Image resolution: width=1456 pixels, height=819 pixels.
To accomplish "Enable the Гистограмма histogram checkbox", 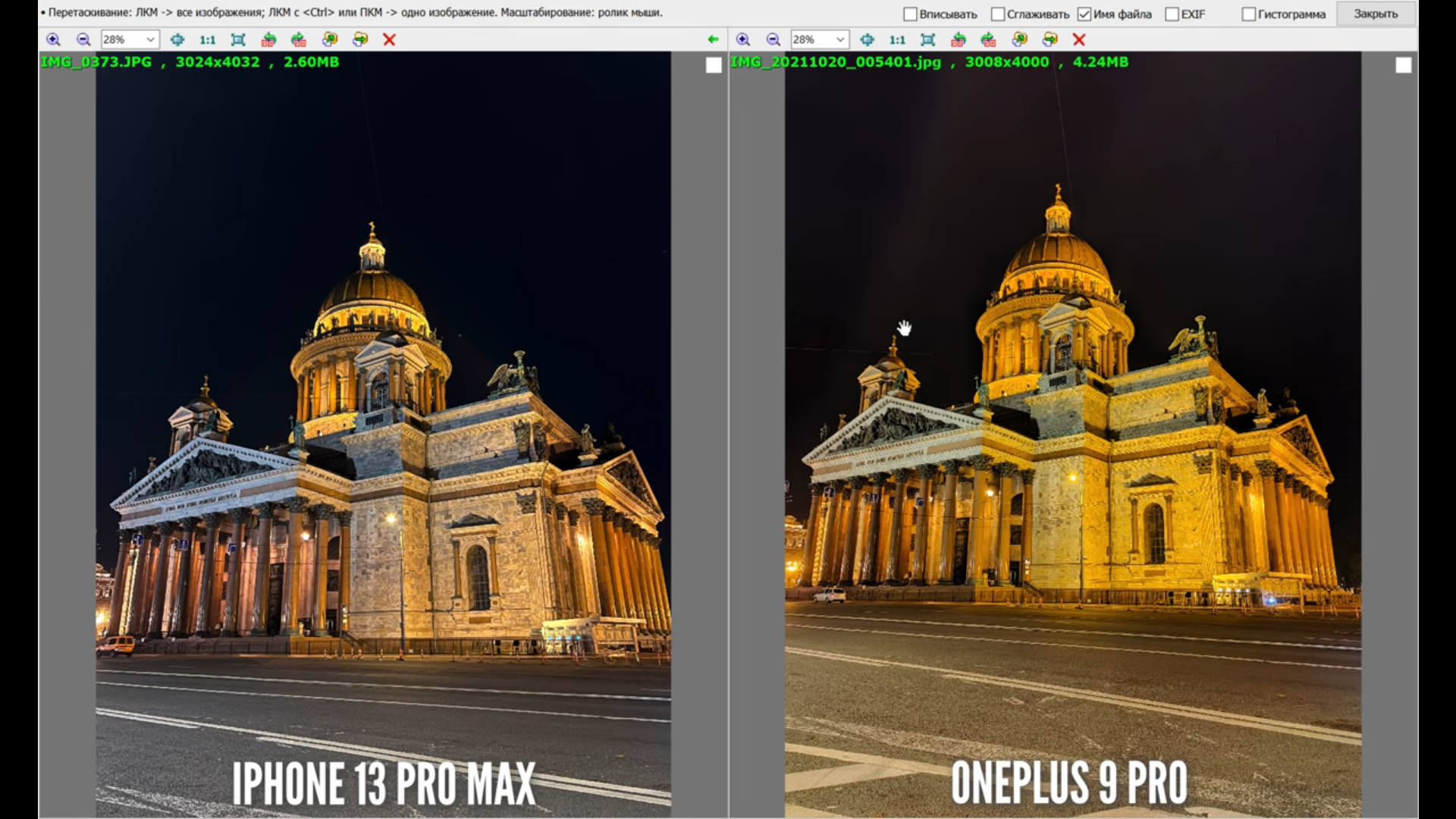I will pyautogui.click(x=1248, y=14).
